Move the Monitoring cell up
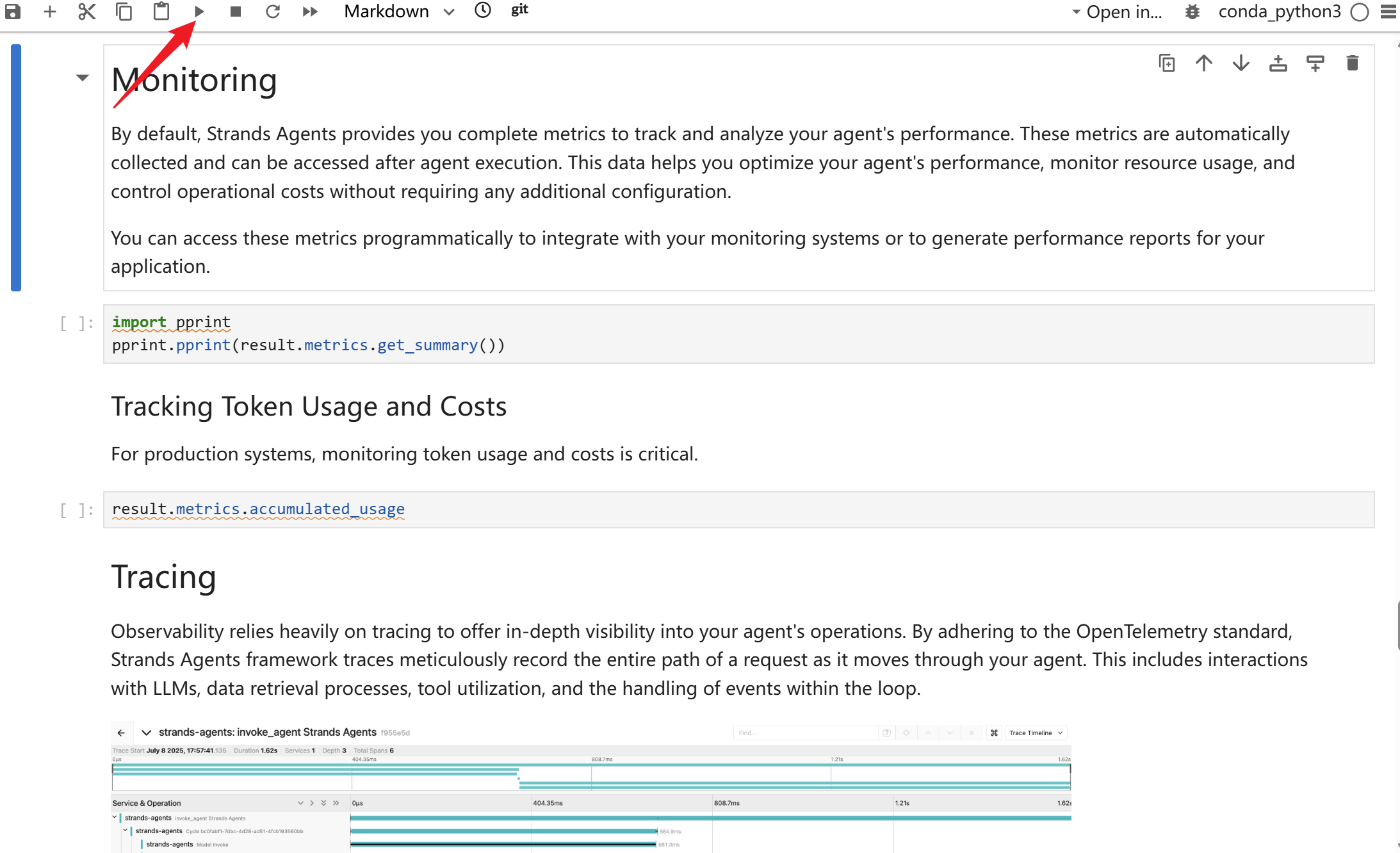1400x853 pixels. click(x=1203, y=63)
